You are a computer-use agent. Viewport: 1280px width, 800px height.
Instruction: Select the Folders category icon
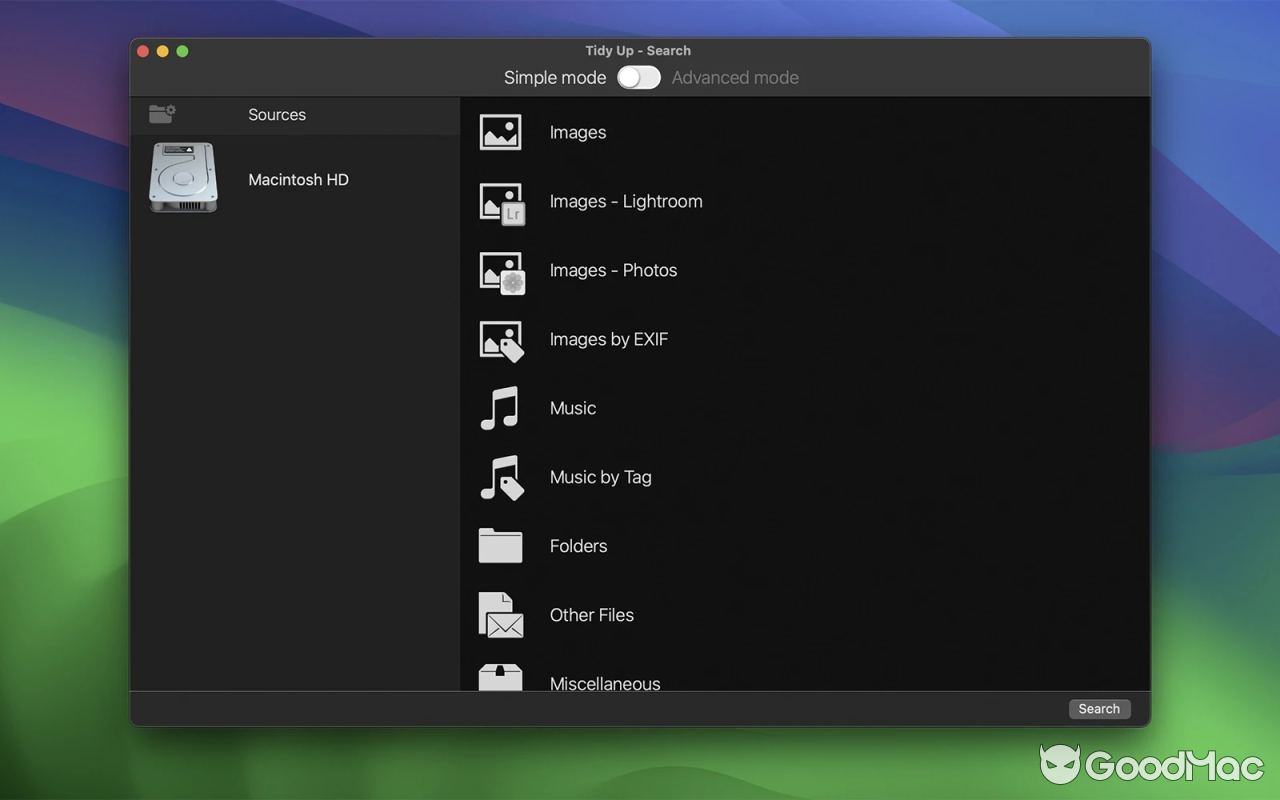[x=500, y=546]
